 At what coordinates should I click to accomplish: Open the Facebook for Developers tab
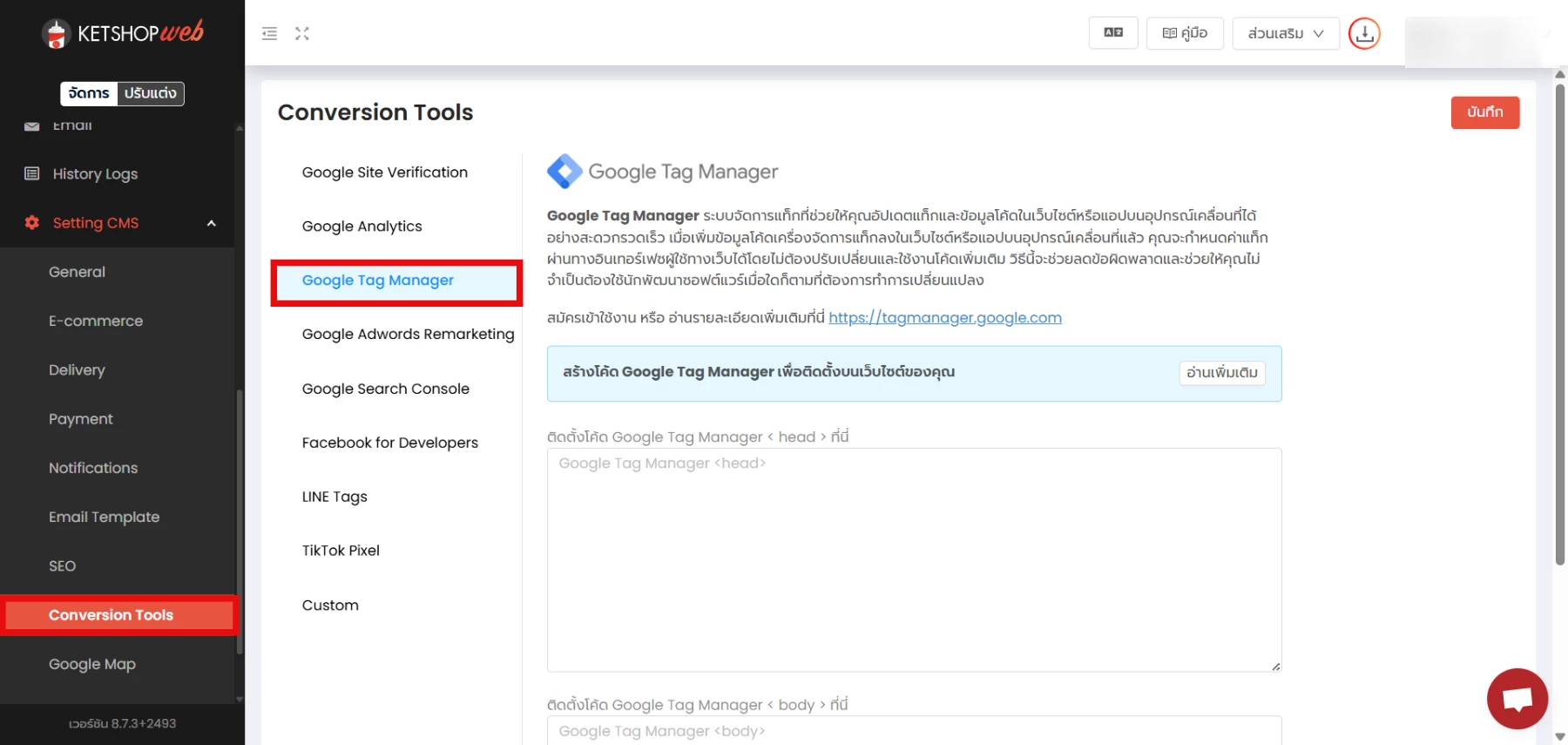[389, 443]
